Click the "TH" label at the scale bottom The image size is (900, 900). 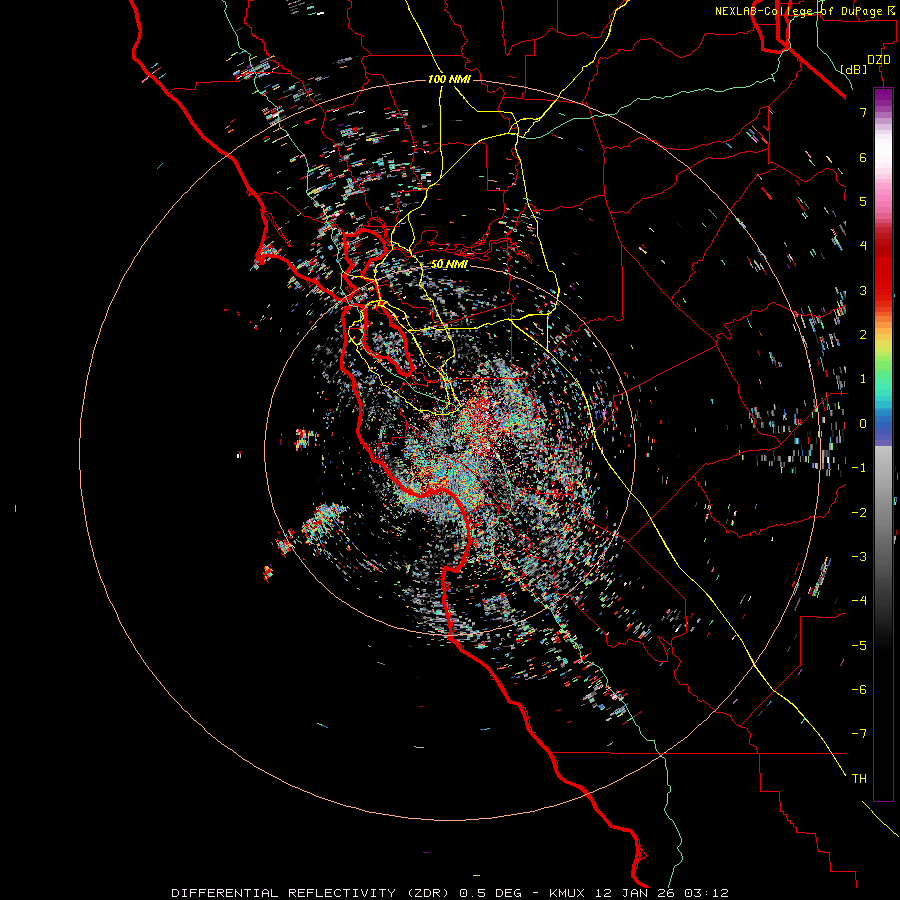[859, 779]
